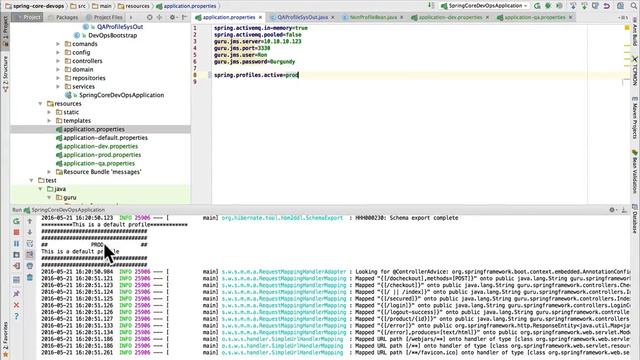This screenshot has height=360, width=640.
Task: Rerun SpringCoreDevOpsApplication in Run panel
Action: [x=16, y=221]
